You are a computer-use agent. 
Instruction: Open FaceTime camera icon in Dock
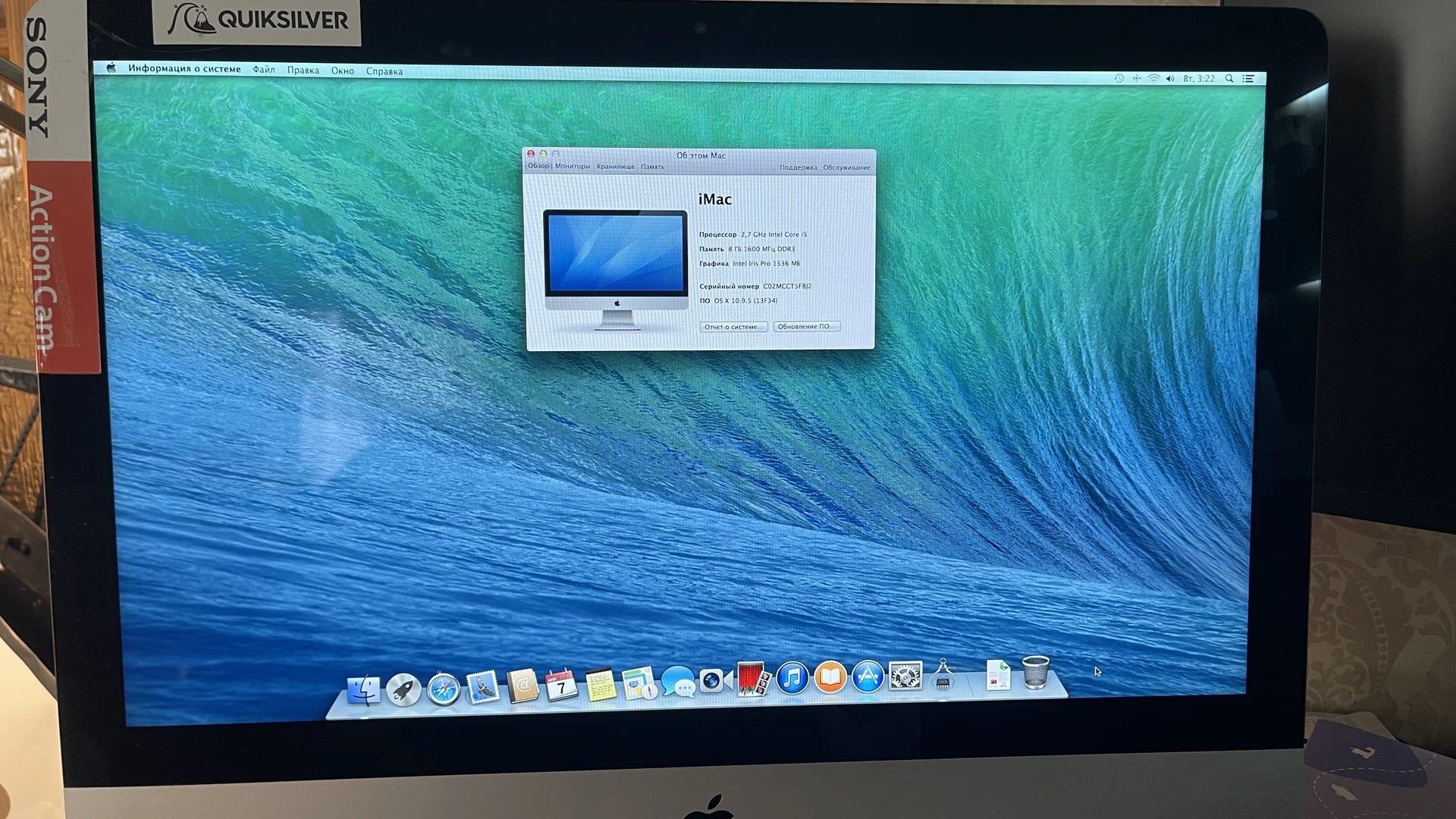click(x=715, y=680)
